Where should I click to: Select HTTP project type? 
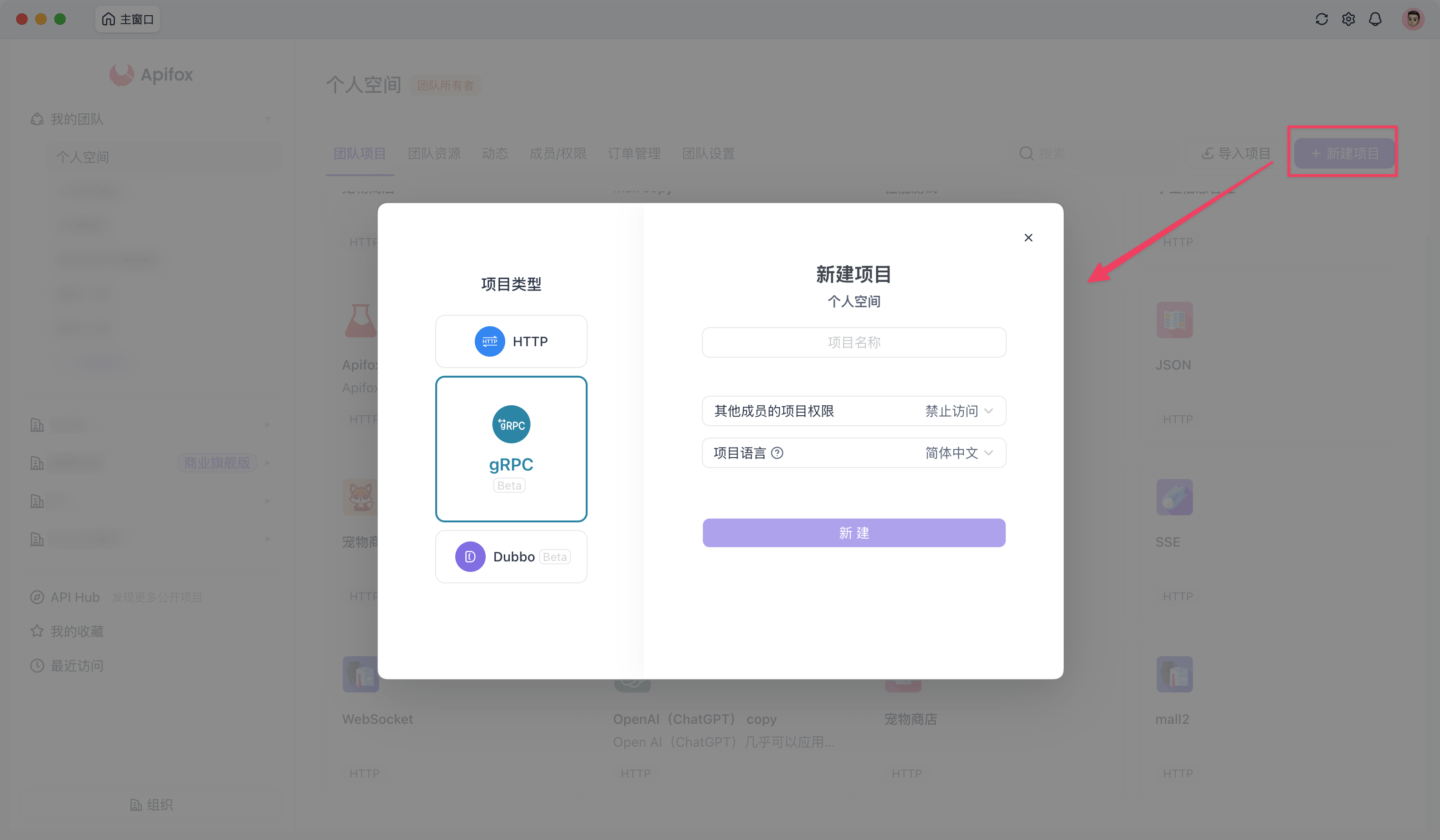pos(511,342)
